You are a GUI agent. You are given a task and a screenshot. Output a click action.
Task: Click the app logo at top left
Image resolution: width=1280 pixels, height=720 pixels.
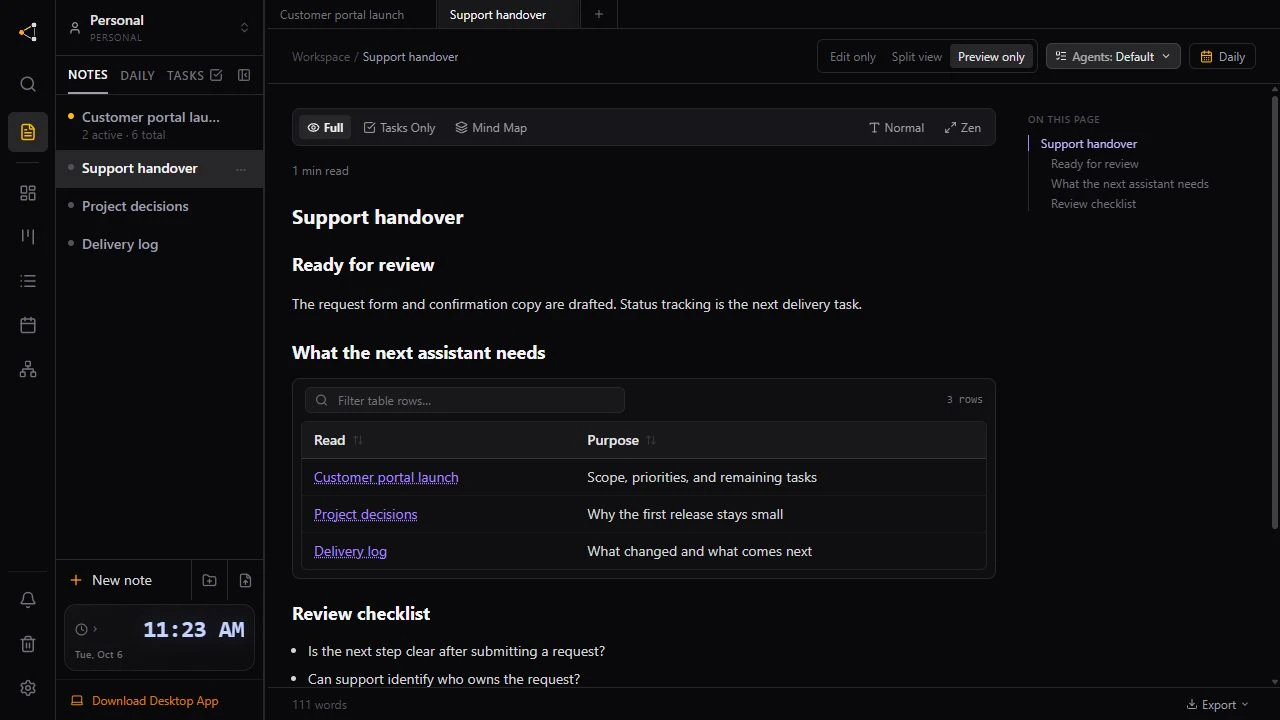coord(28,32)
